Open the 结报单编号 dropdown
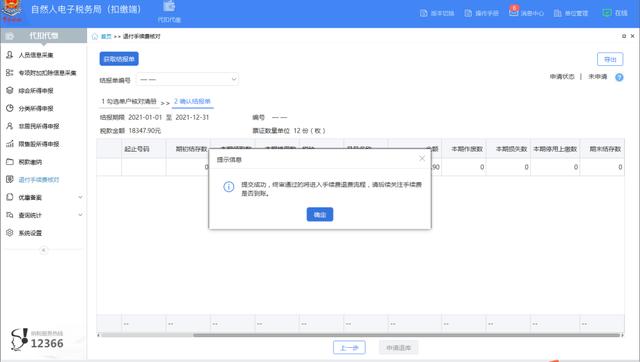This screenshot has height=362, width=640. [187, 79]
